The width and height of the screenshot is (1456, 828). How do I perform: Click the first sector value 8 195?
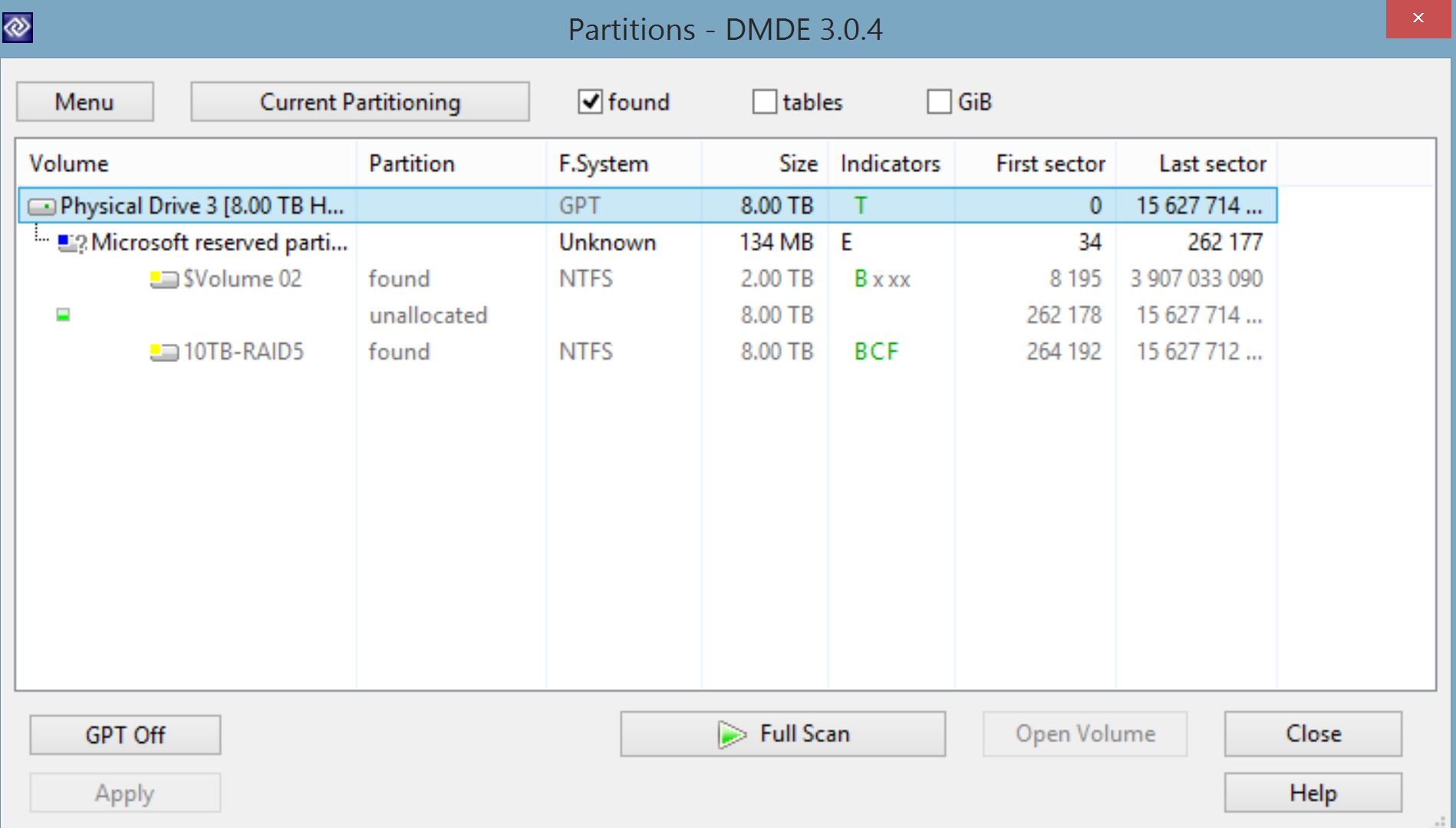click(x=1076, y=279)
